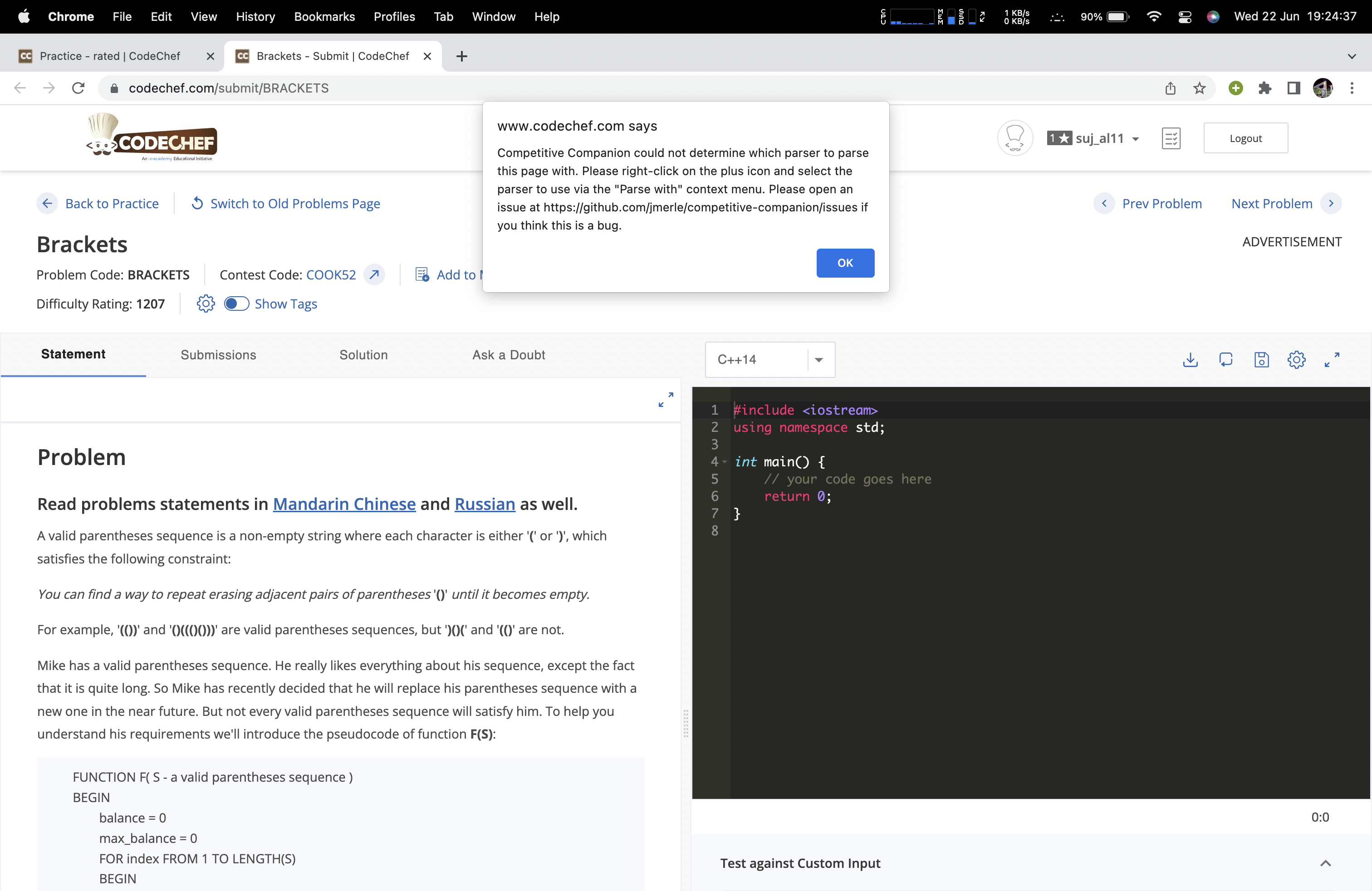This screenshot has width=1372, height=891.
Task: Open the Russian problem statement translation
Action: click(x=485, y=504)
